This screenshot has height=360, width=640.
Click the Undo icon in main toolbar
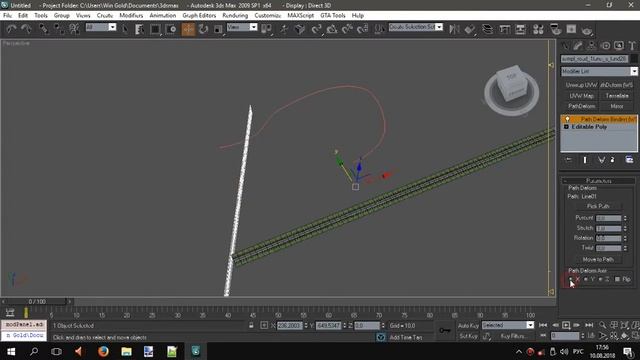[11, 29]
